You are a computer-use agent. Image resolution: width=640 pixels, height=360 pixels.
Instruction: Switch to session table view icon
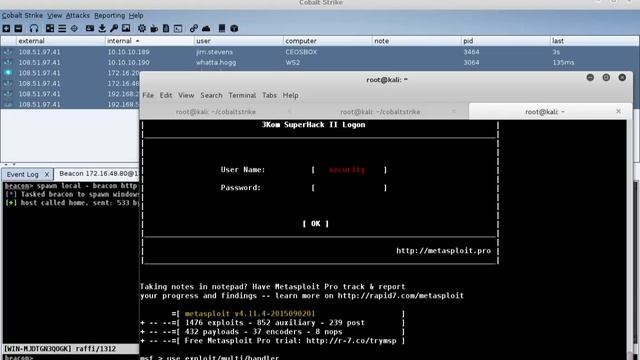tap(62, 29)
